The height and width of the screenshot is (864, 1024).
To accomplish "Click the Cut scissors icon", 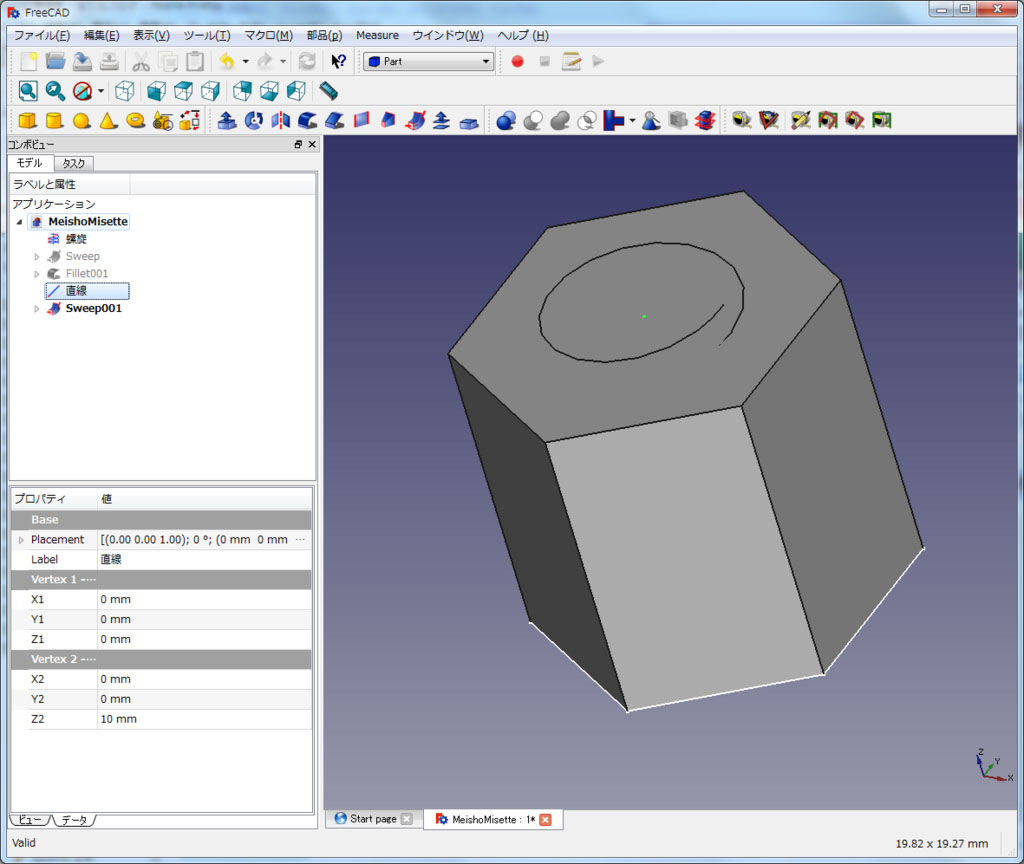I will pyautogui.click(x=141, y=61).
